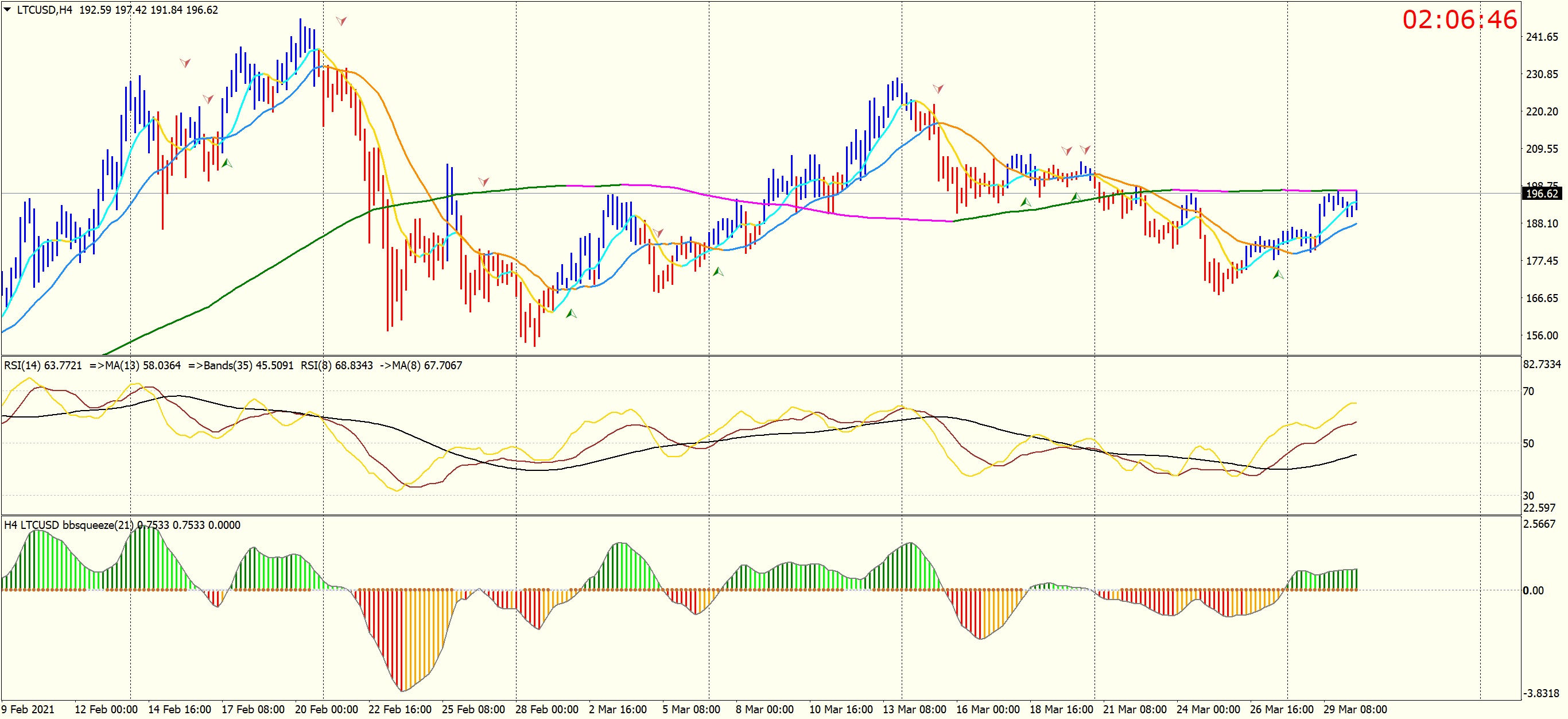Viewport: 1568px width, 719px height.
Task: Click the 9 Feb 2021 date label
Action: 28,709
